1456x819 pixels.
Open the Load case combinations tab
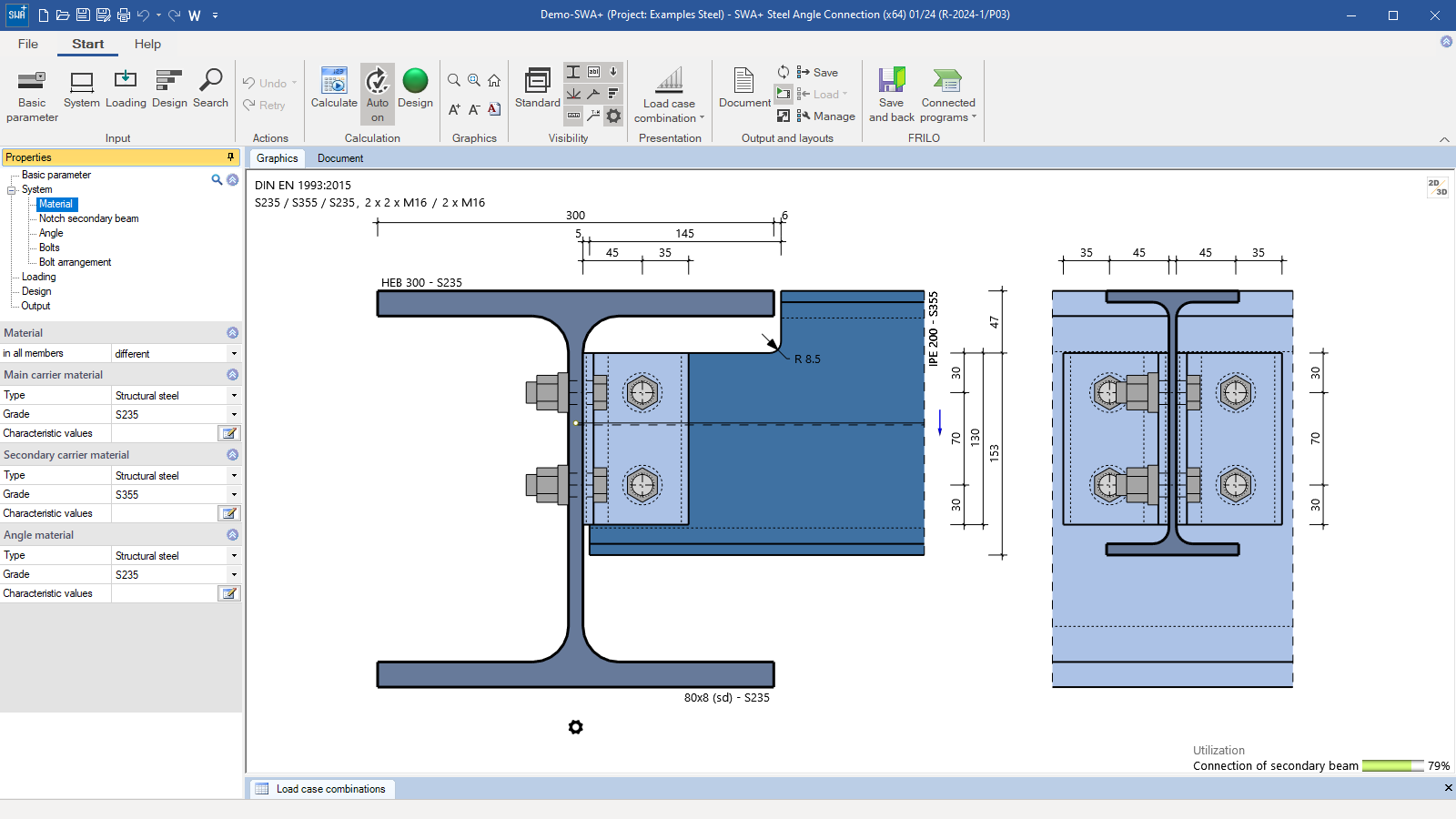pos(321,789)
